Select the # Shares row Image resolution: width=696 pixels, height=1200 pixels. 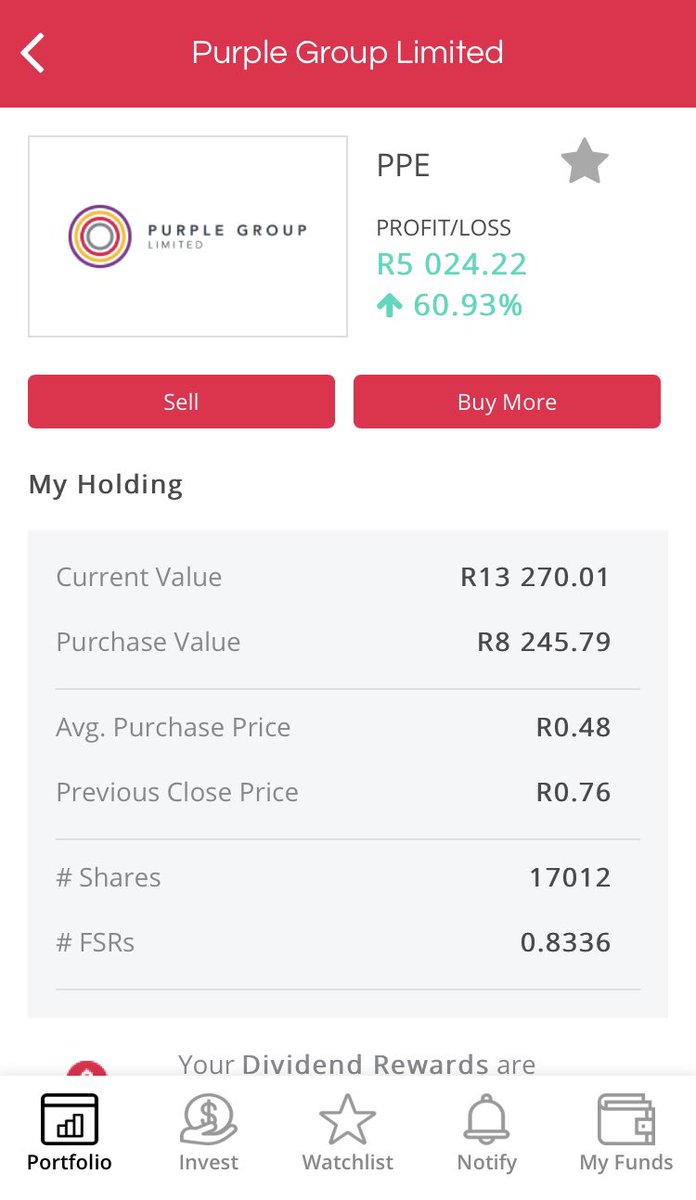pyautogui.click(x=347, y=877)
